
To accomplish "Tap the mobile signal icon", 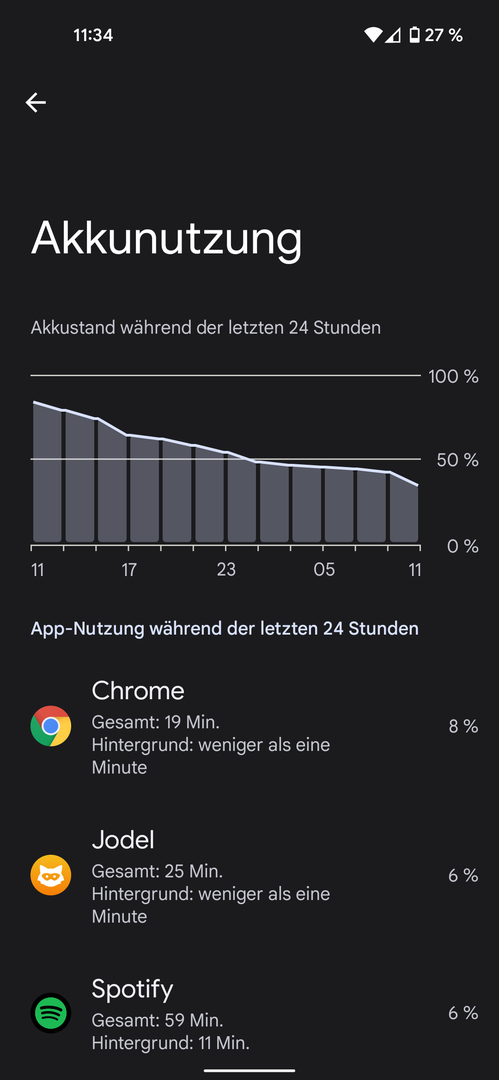I will 393,35.
